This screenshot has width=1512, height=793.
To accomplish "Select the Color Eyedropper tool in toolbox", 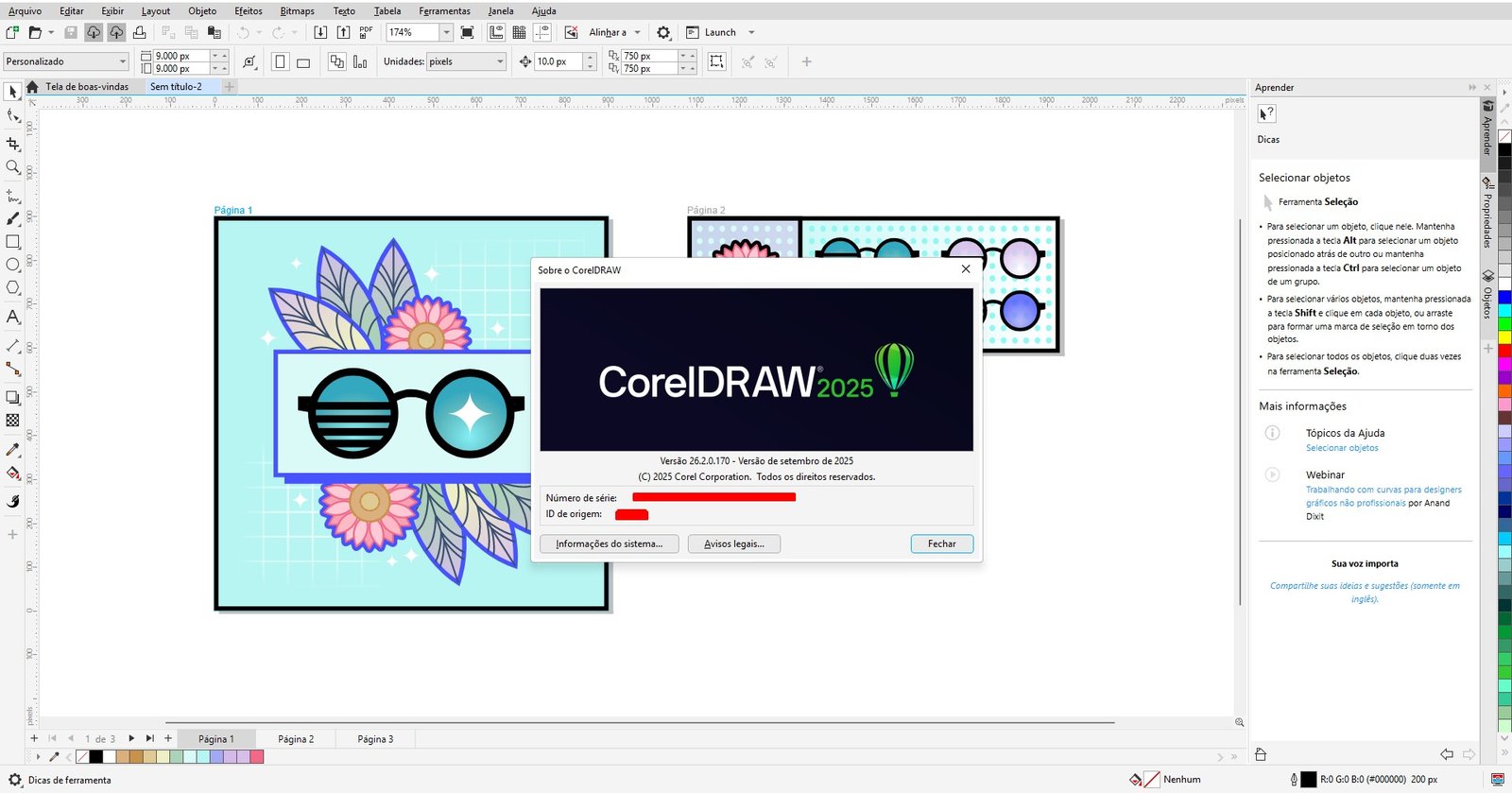I will 12,450.
